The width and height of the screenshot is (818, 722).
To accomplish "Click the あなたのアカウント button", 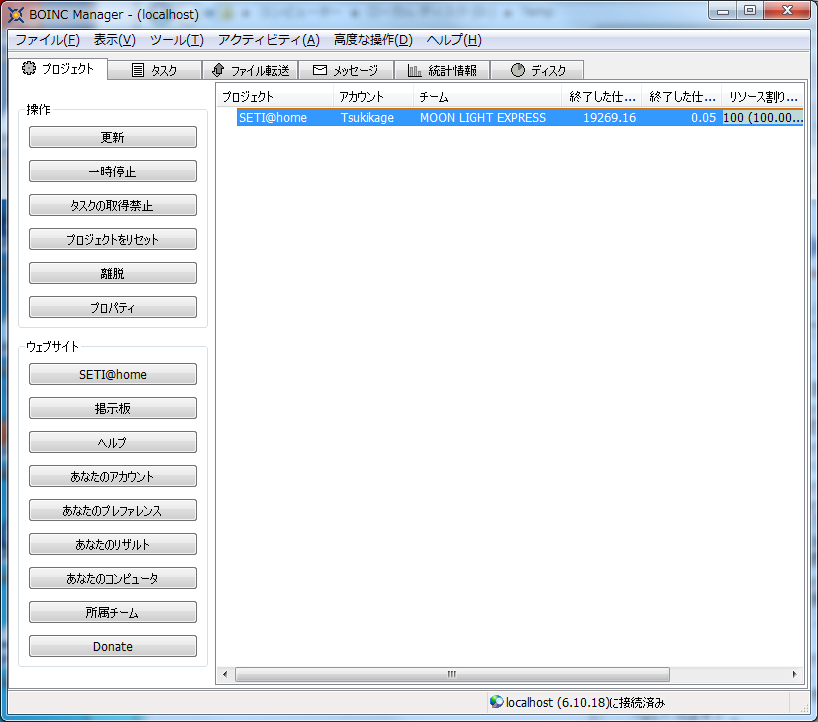I will pyautogui.click(x=113, y=476).
